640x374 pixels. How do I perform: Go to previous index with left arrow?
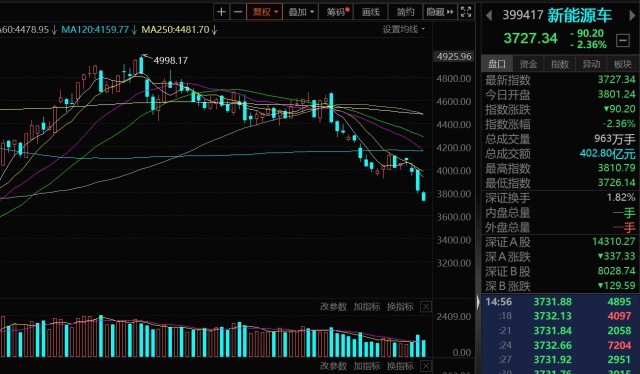click(x=489, y=16)
